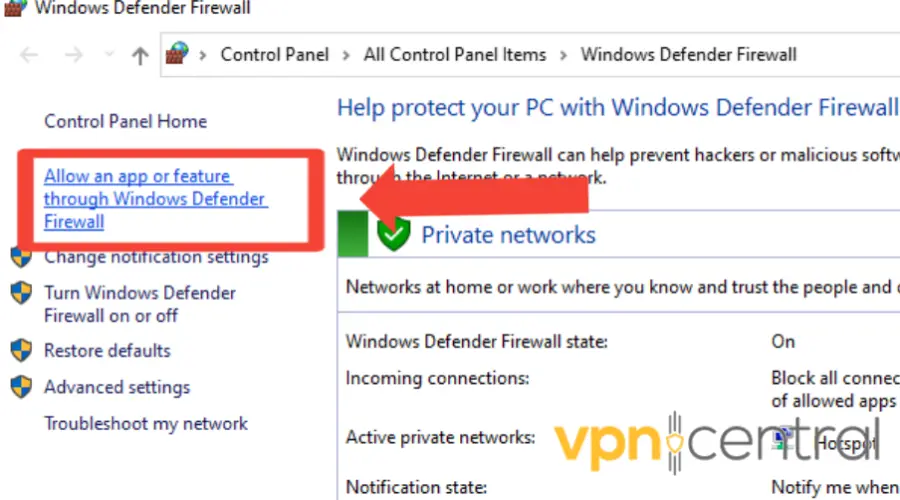Screen dimensions: 900x500
Task: Go up one level with the up arrow
Action: click(x=140, y=56)
